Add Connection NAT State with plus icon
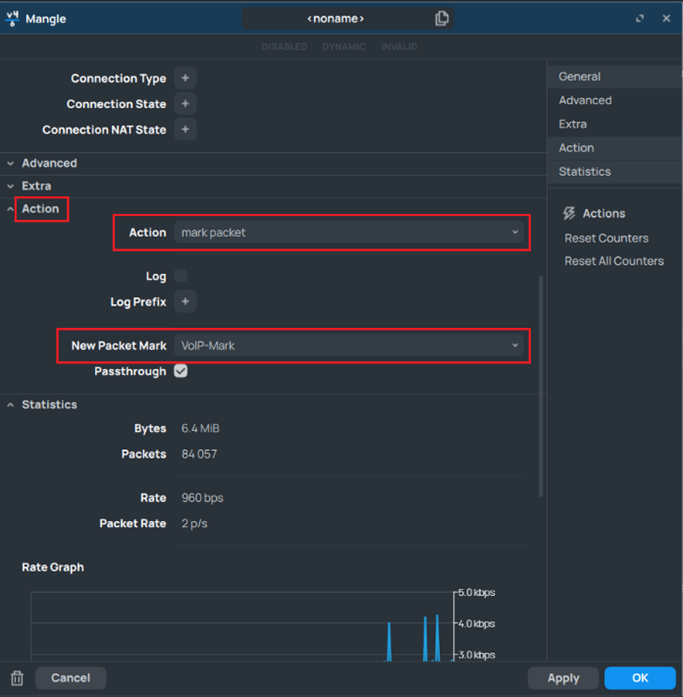The width and height of the screenshot is (683, 697). point(185,130)
